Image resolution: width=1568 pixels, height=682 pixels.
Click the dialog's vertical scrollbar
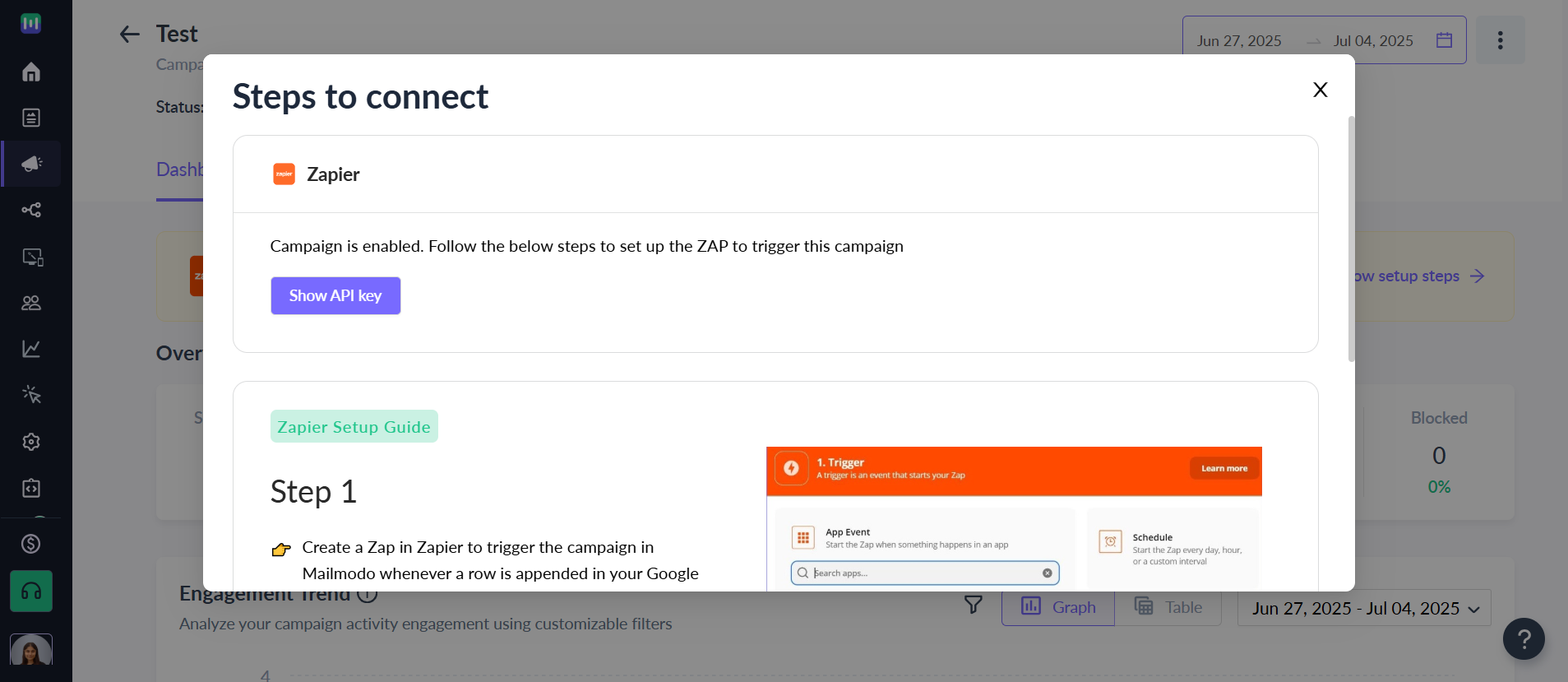[x=1351, y=239]
